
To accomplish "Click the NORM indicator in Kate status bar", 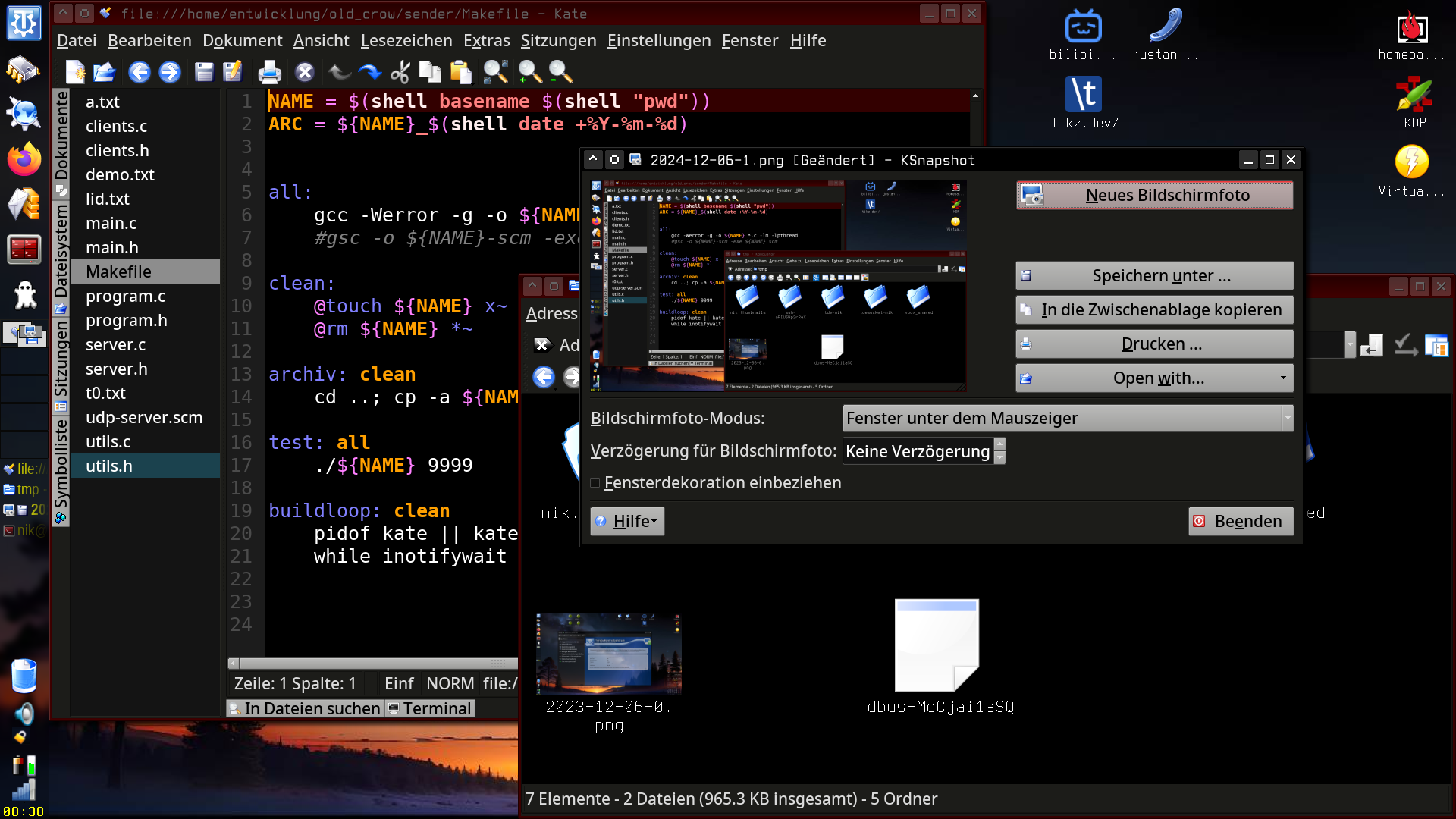I will (450, 683).
